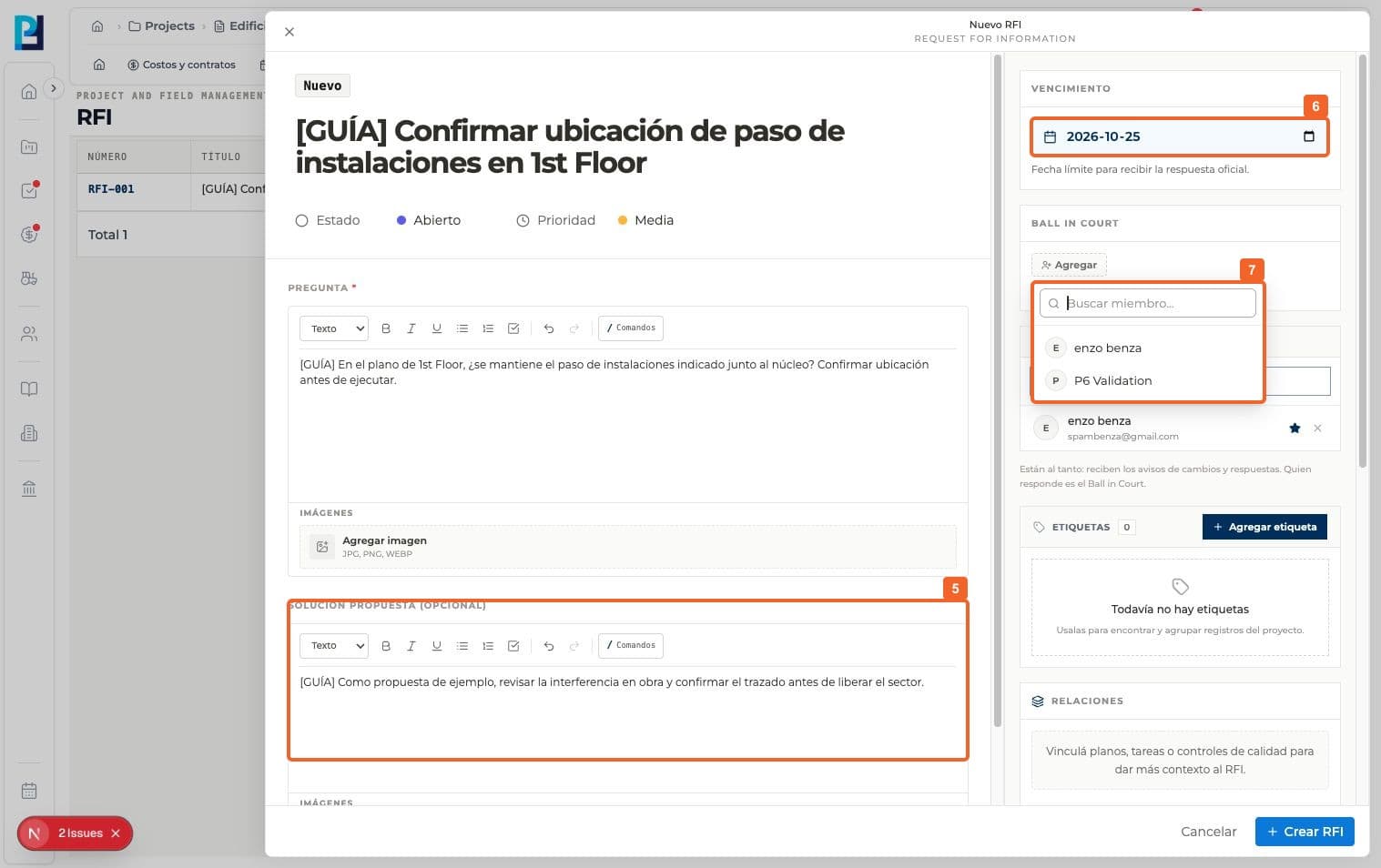Remove enzo benza from the watchers list
Image resolution: width=1381 pixels, height=868 pixels.
[1317, 429]
